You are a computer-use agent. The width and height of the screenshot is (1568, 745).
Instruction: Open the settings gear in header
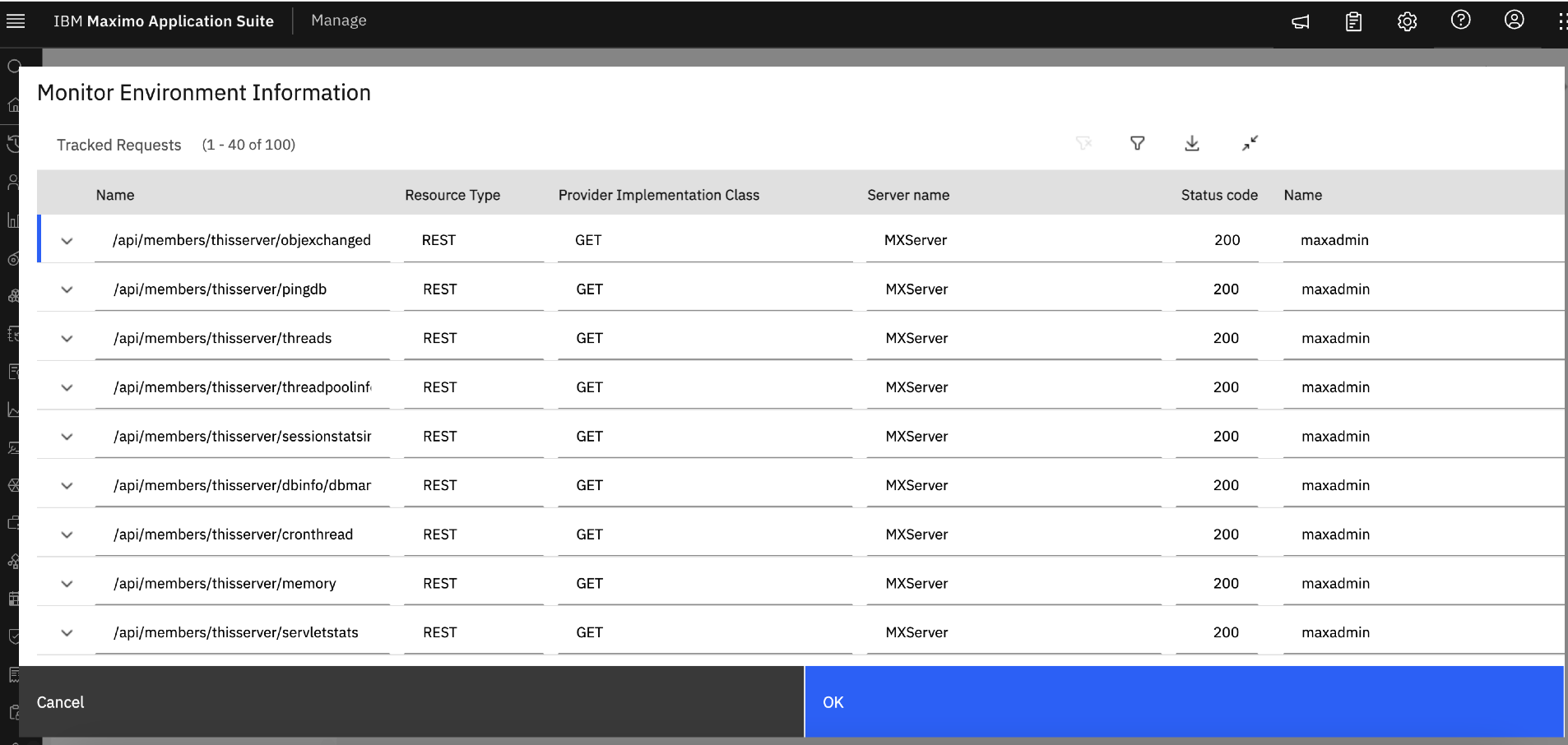(x=1408, y=22)
